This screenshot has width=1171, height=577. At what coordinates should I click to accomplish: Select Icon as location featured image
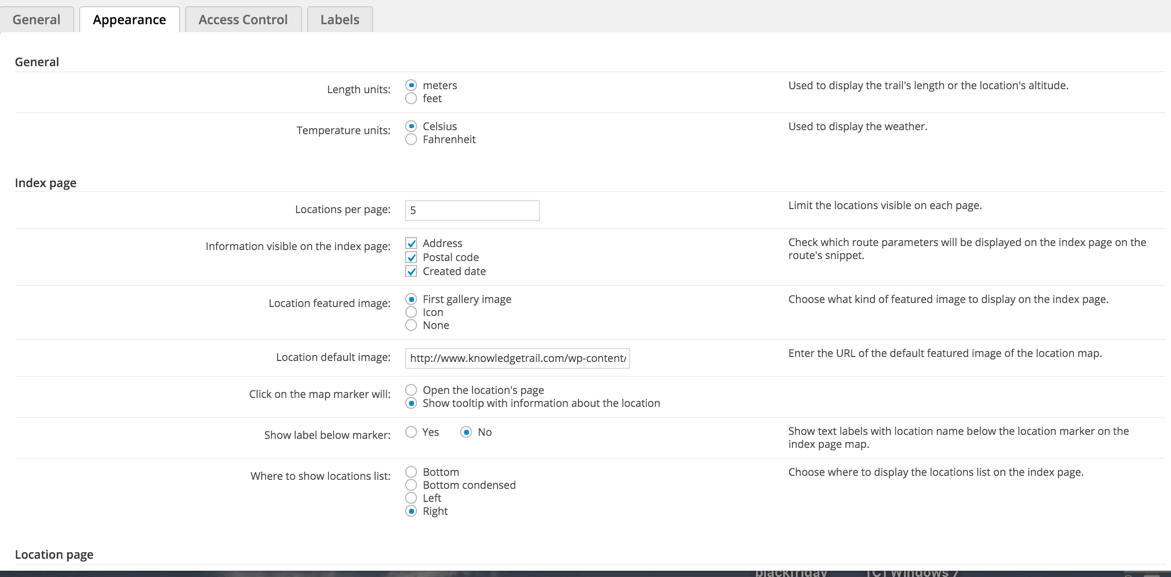coord(411,313)
